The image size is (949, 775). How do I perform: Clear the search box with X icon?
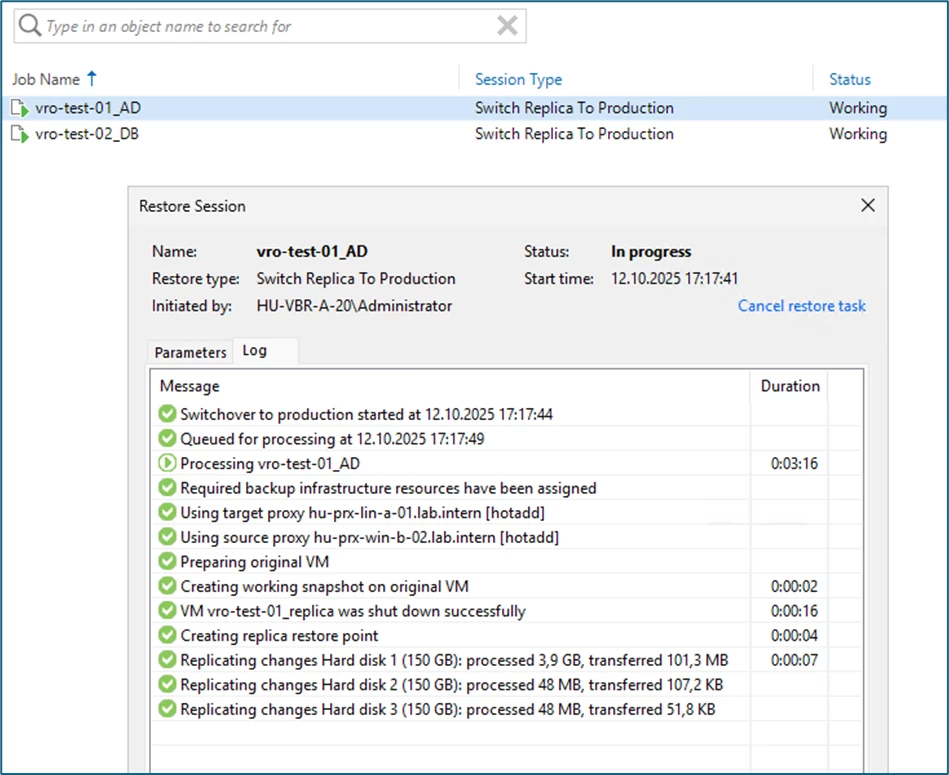[507, 26]
